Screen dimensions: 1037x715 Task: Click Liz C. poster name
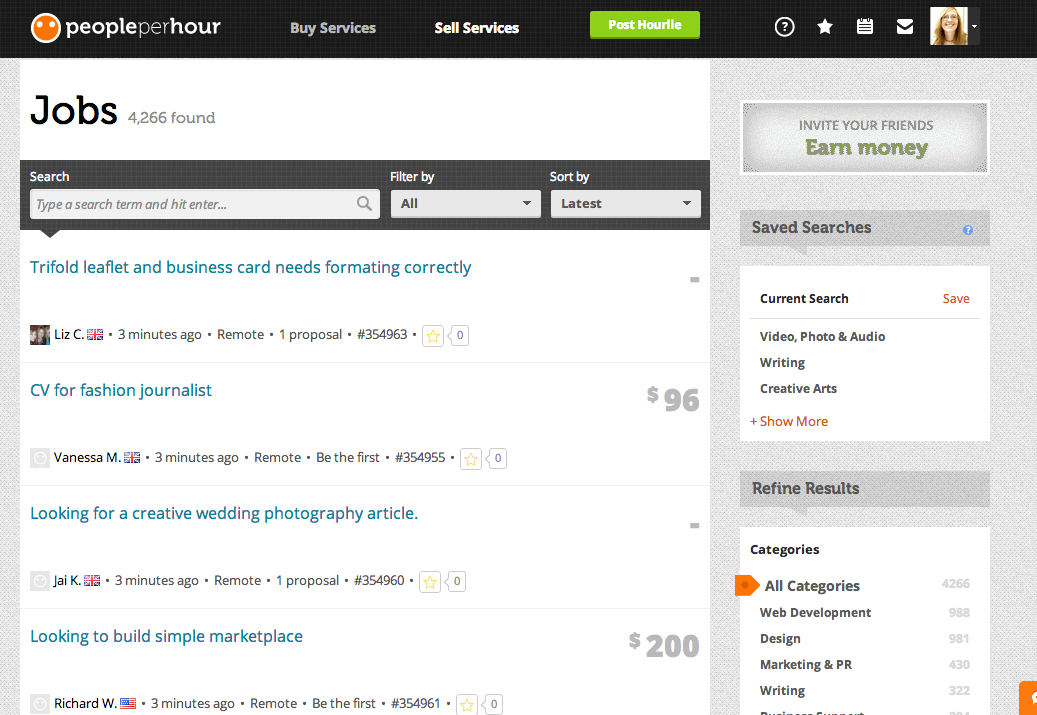[69, 335]
